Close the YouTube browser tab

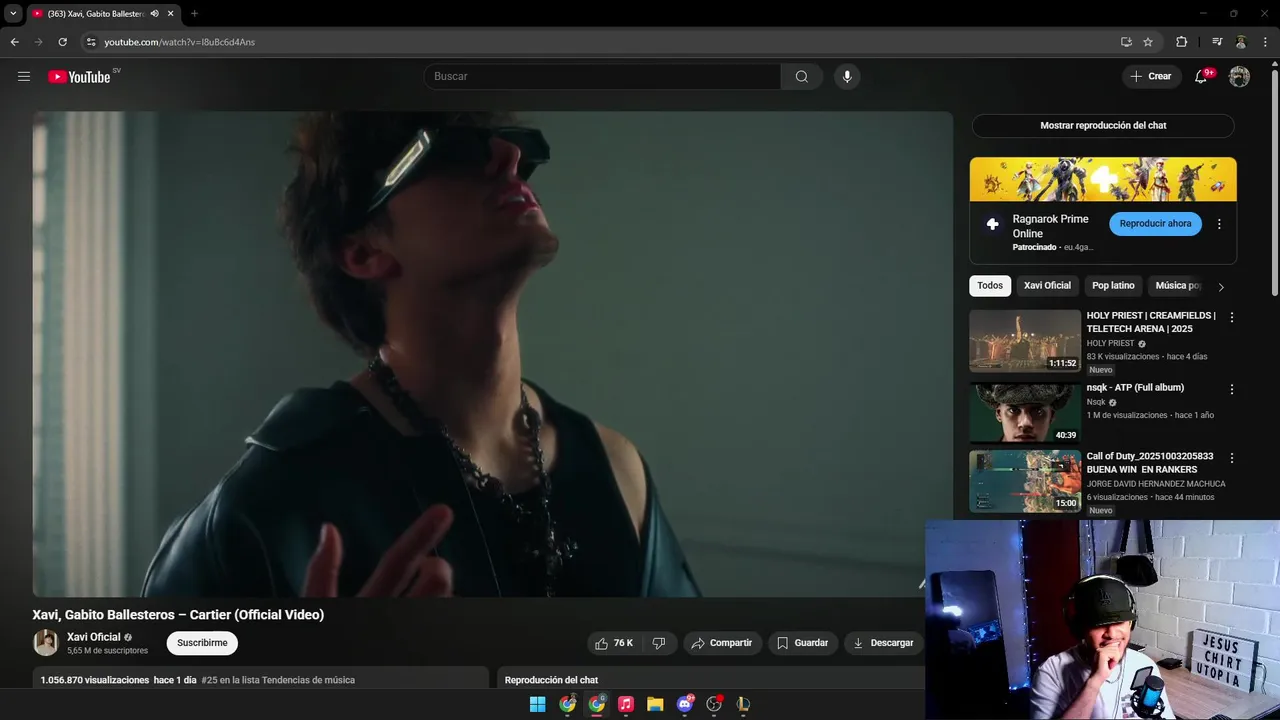(170, 14)
